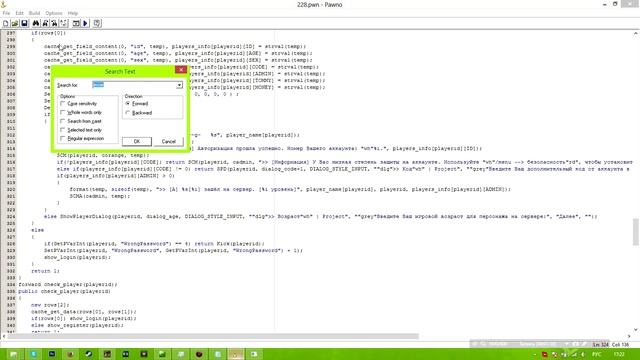The width and height of the screenshot is (640, 360).
Task: Click the Ln 324 status bar entry
Action: tap(600, 344)
